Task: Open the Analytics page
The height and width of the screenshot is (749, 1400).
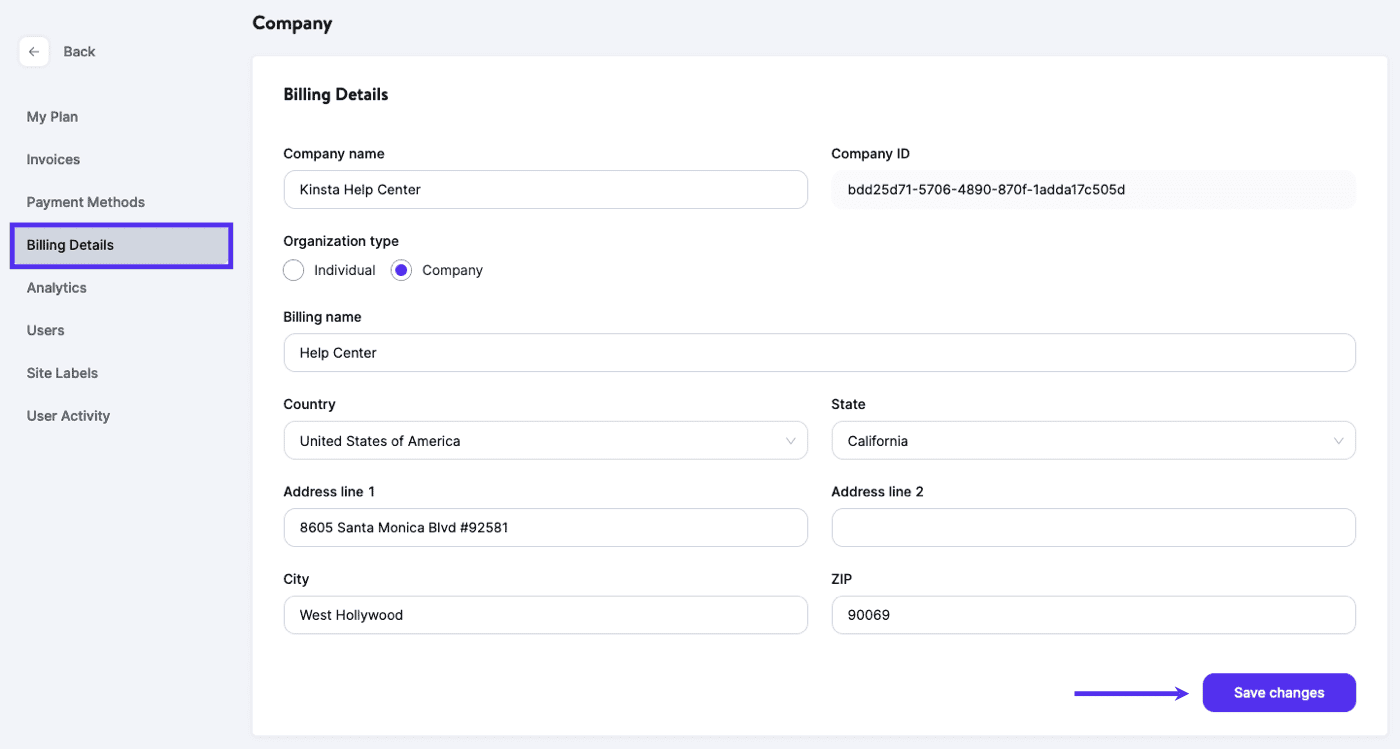Action: [56, 287]
